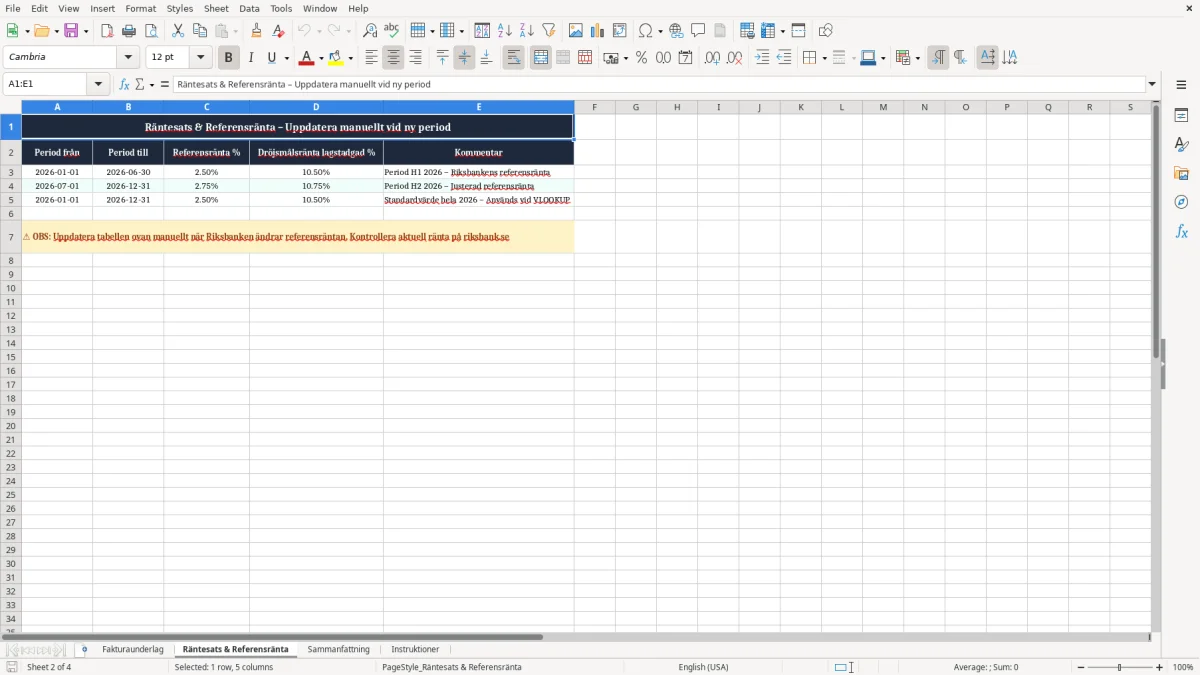
Task: Toggle Italic formatting
Action: (x=251, y=58)
